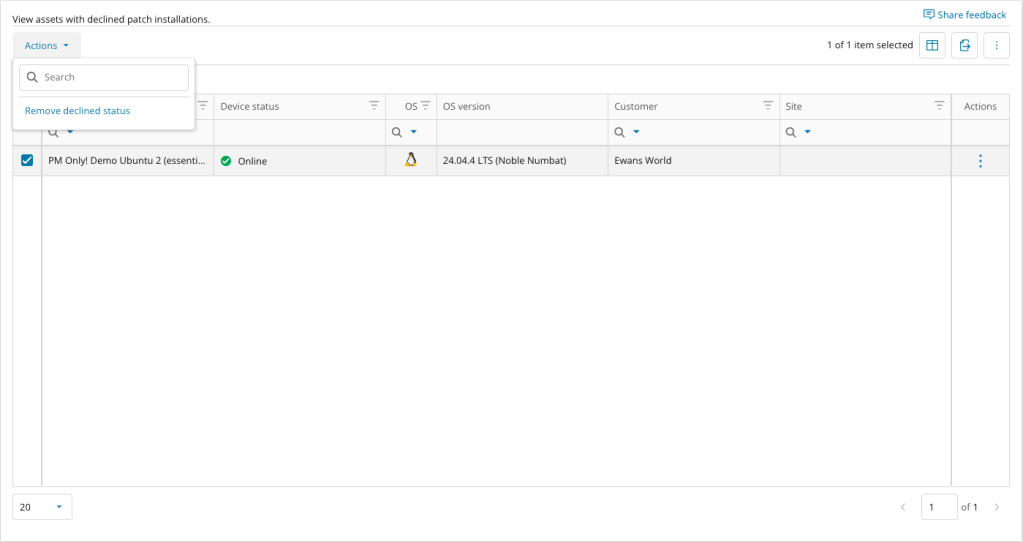
Task: Click the Online status text
Action: pos(252,161)
